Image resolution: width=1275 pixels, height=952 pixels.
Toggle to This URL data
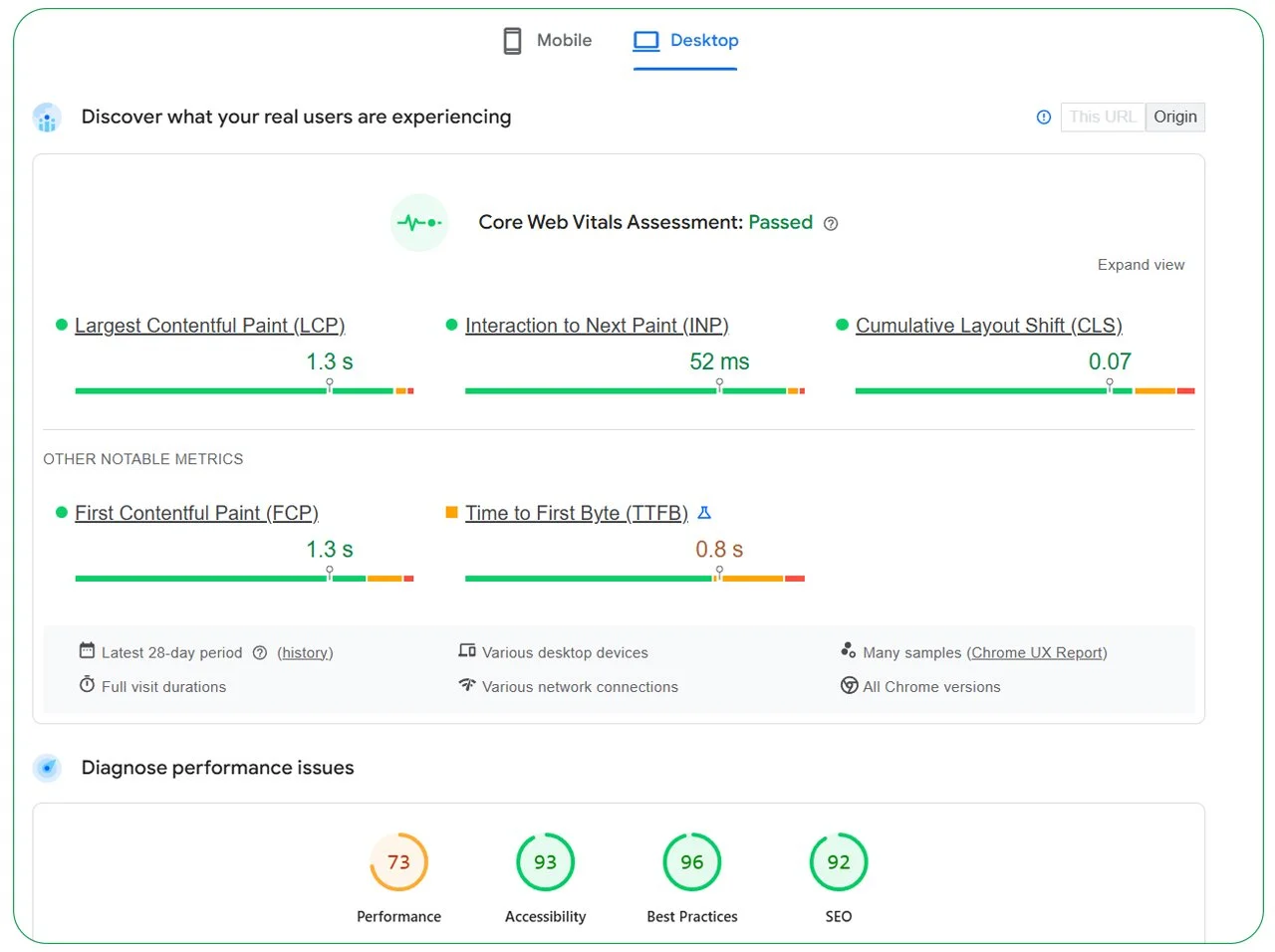tap(1103, 118)
